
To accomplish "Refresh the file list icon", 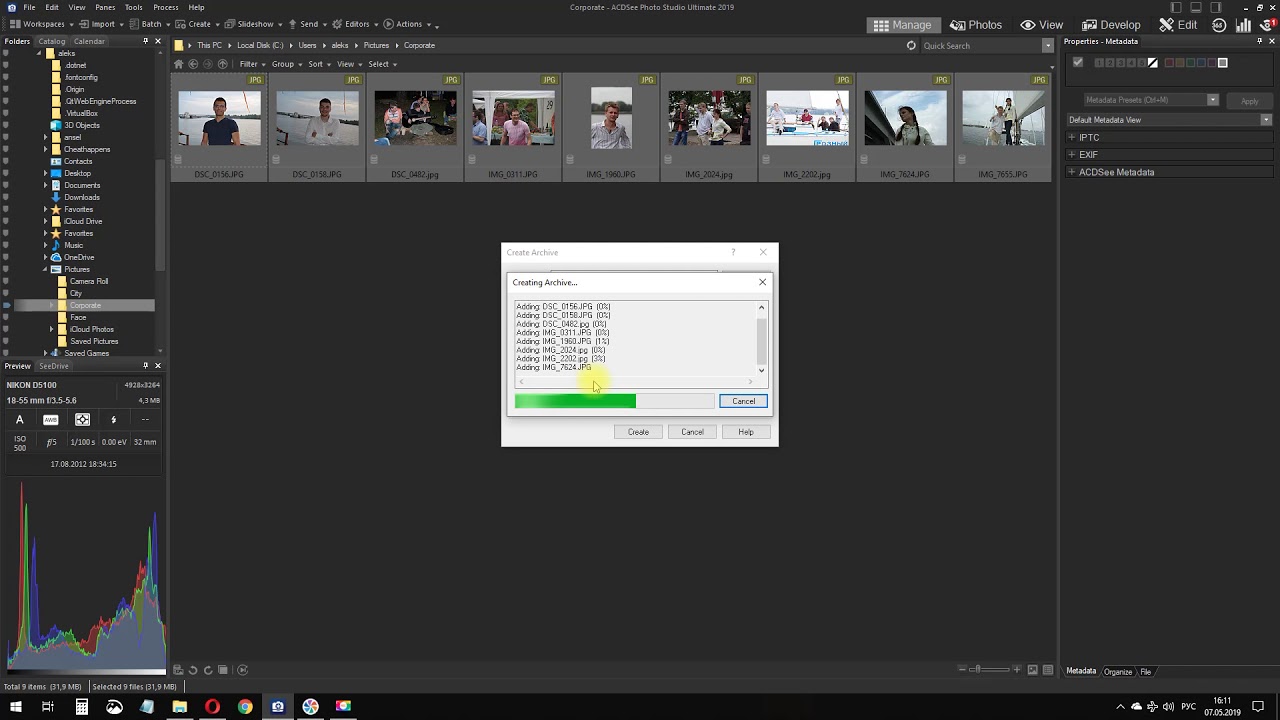I will [911, 46].
